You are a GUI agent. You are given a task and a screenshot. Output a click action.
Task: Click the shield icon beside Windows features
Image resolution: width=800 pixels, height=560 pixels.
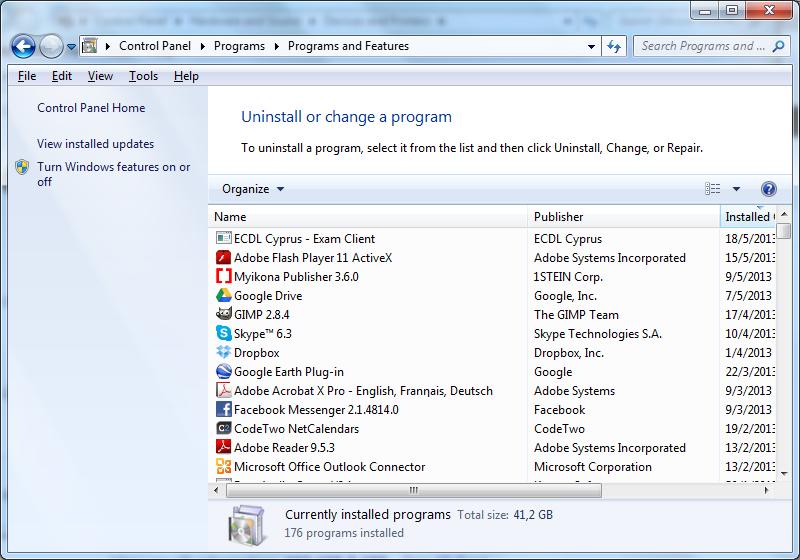(x=22, y=167)
